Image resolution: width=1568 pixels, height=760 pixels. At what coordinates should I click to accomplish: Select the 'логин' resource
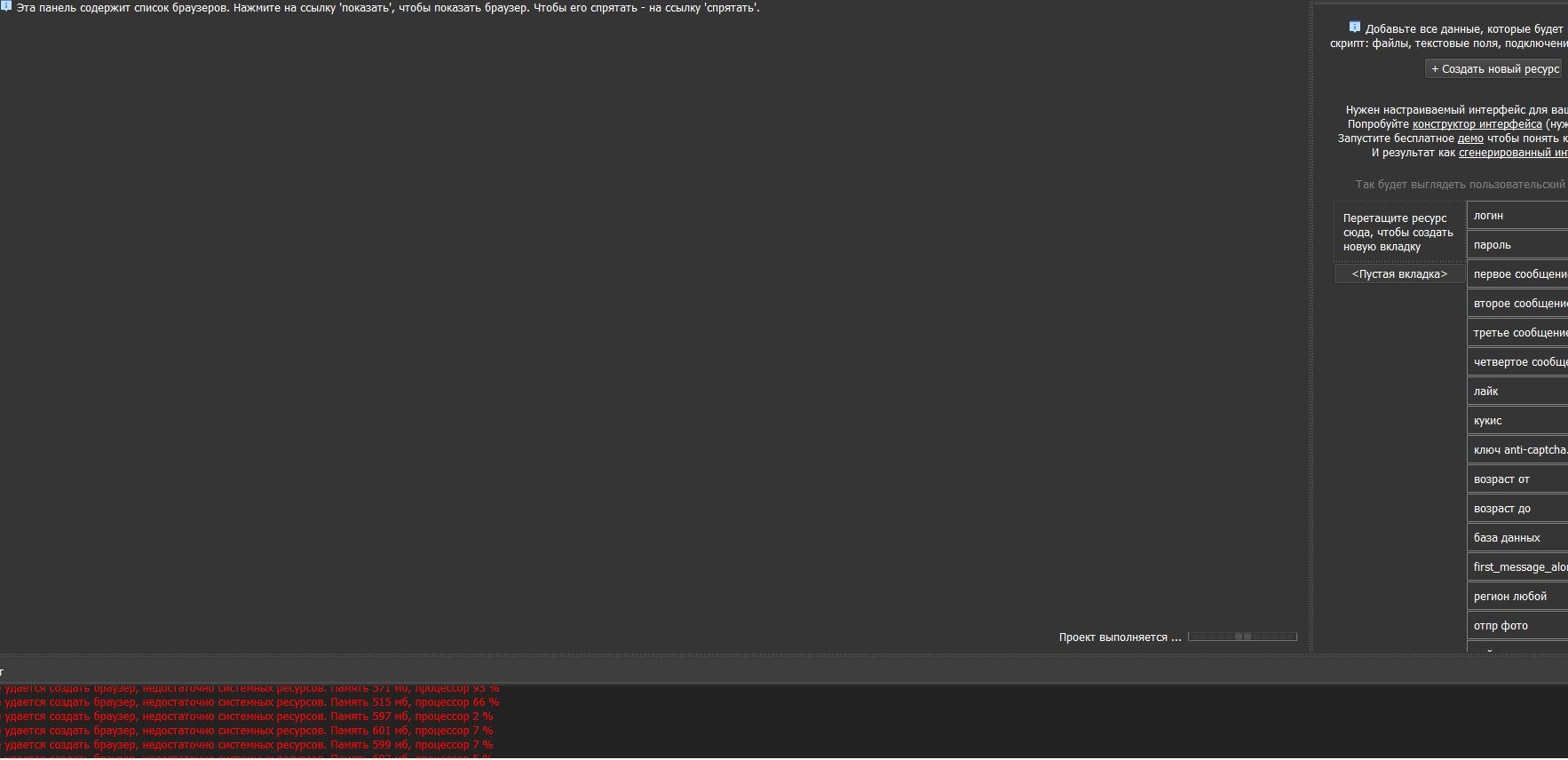tap(1517, 216)
